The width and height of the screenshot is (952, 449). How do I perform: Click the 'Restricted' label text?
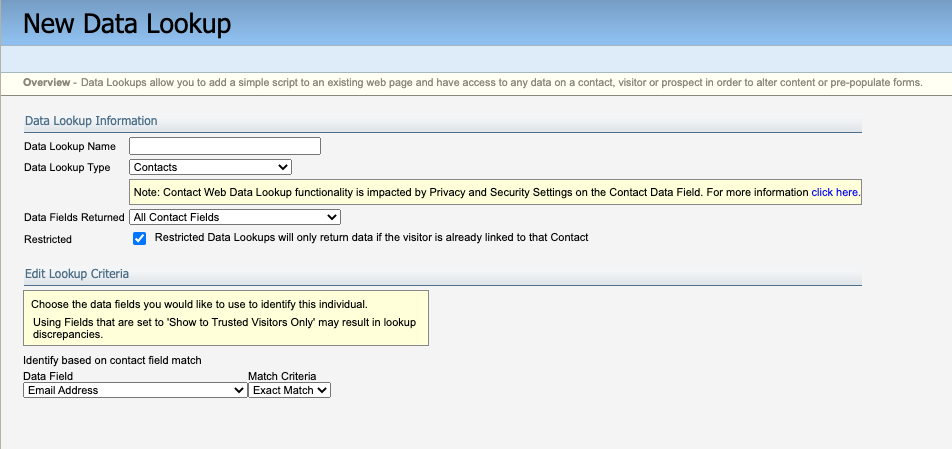coord(48,240)
